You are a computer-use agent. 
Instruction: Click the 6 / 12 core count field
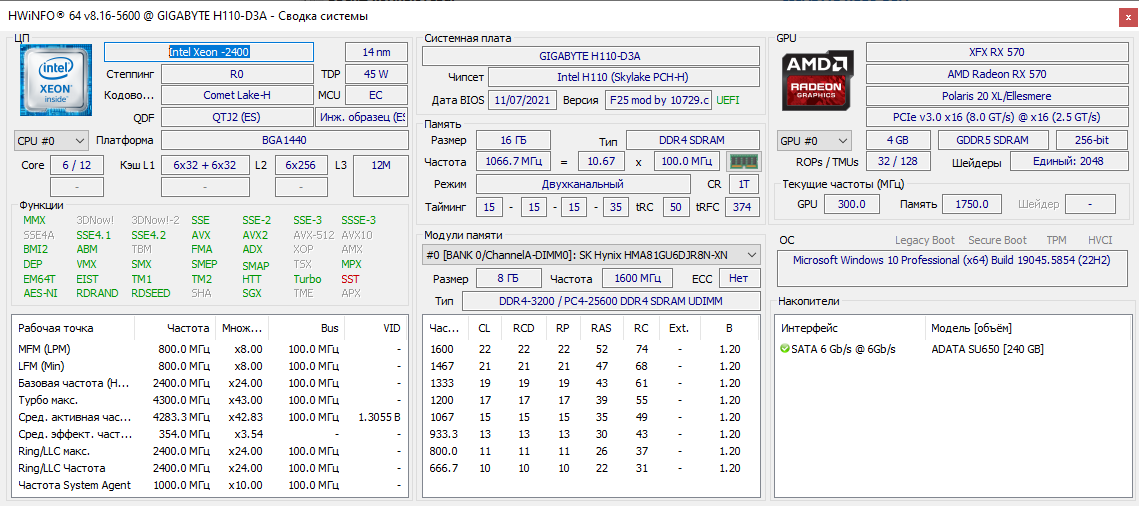click(76, 165)
